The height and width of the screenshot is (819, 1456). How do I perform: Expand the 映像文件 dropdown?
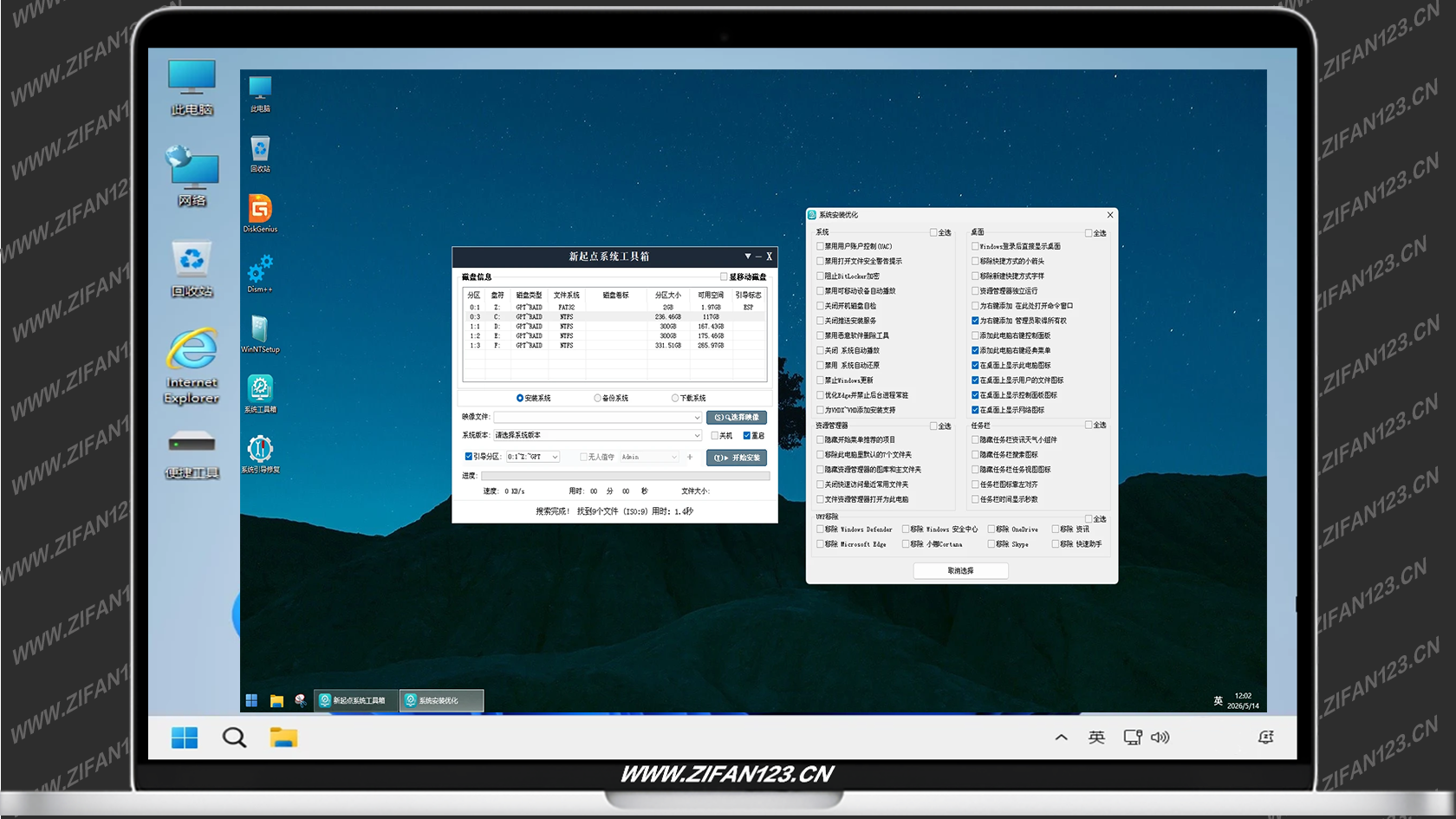pos(696,418)
